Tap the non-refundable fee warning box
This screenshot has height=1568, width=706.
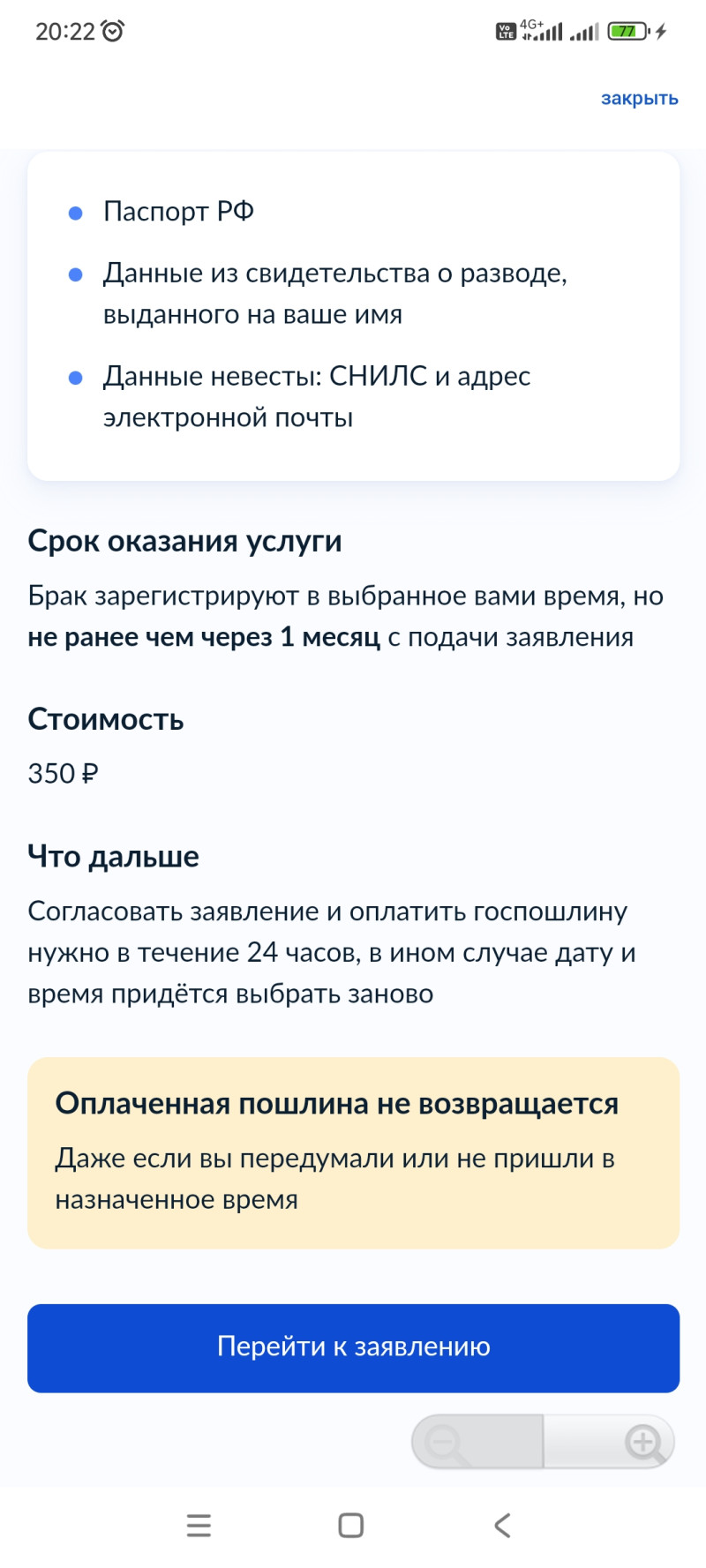353,1152
